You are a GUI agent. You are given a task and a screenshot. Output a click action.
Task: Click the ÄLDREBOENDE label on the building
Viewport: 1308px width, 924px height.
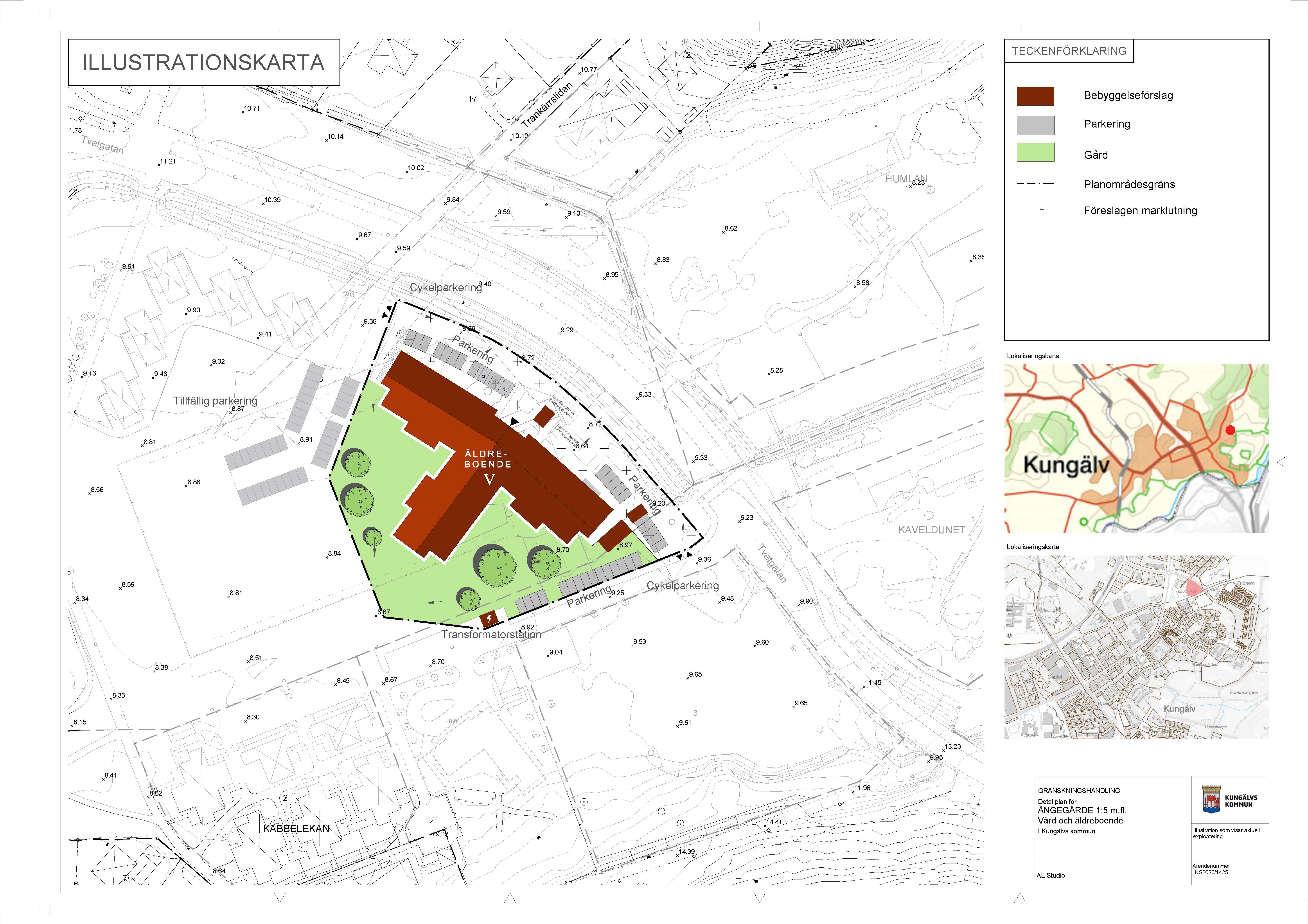click(x=488, y=459)
